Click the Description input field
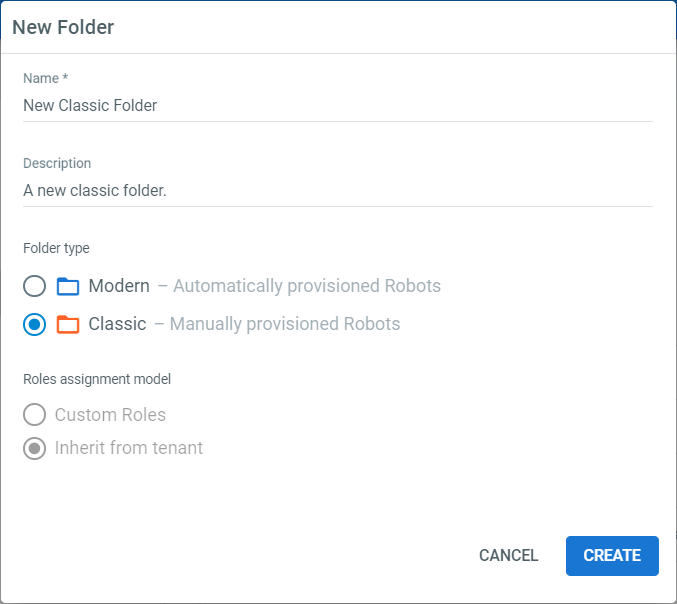Screen dimensions: 677x604 pos(337,190)
